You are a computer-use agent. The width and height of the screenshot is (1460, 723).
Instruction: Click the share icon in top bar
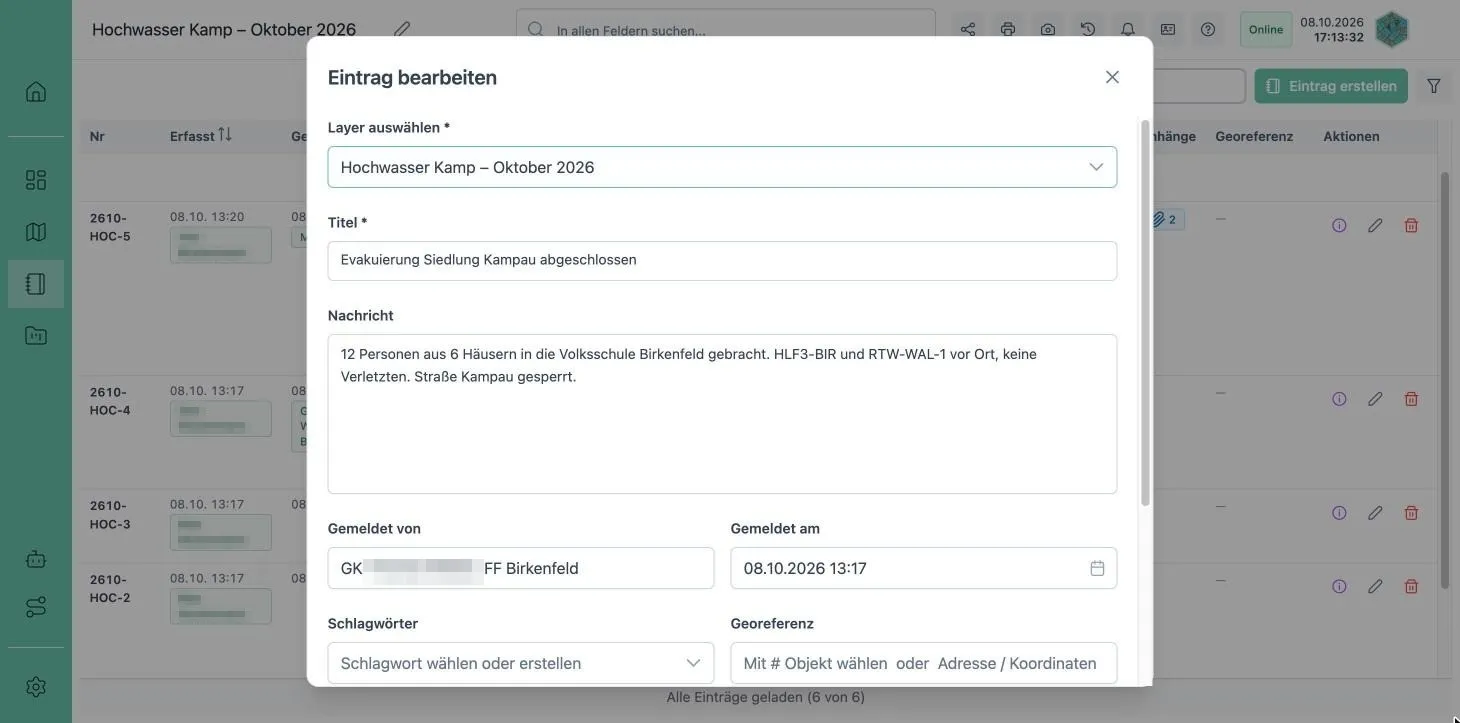click(968, 29)
